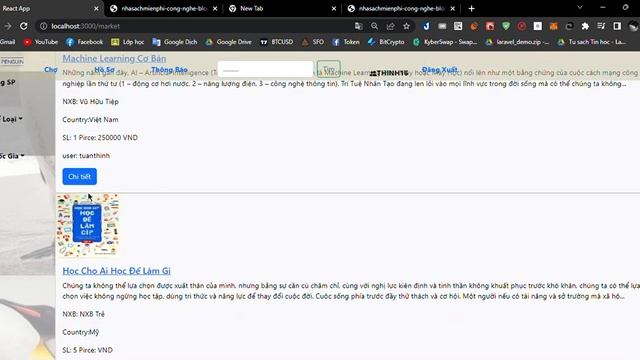Click the forward navigation arrow
Image resolution: width=640 pixels, height=360 pixels.
[x=7, y=26]
